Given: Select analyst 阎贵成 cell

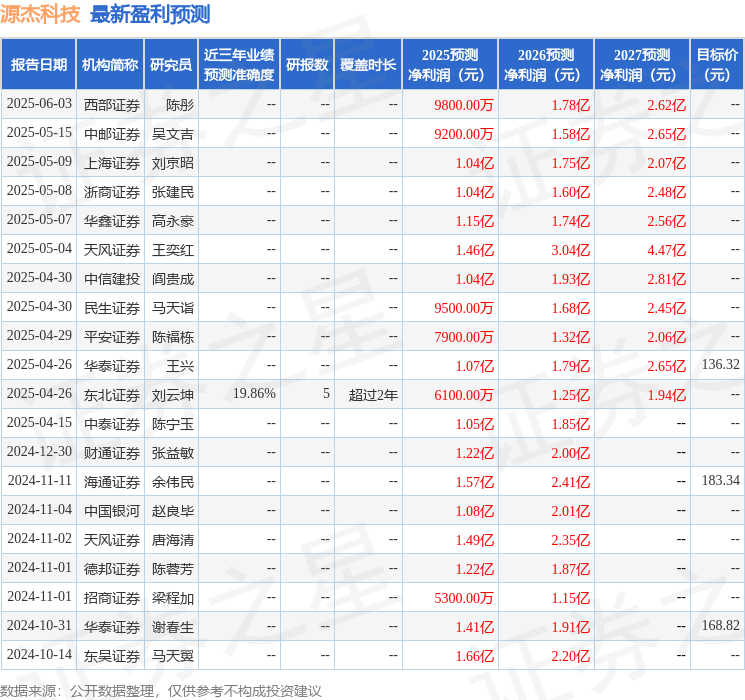Looking at the screenshot, I should click(171, 278).
